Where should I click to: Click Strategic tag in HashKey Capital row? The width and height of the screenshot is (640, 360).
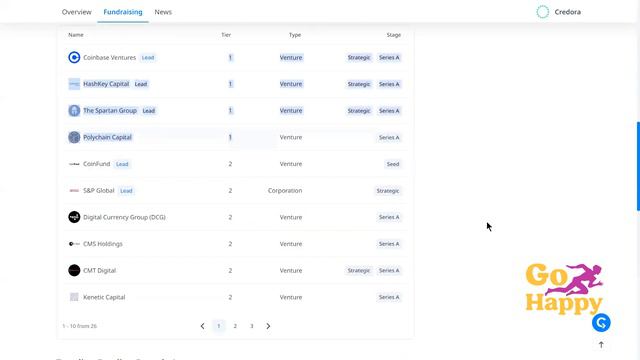click(x=359, y=84)
